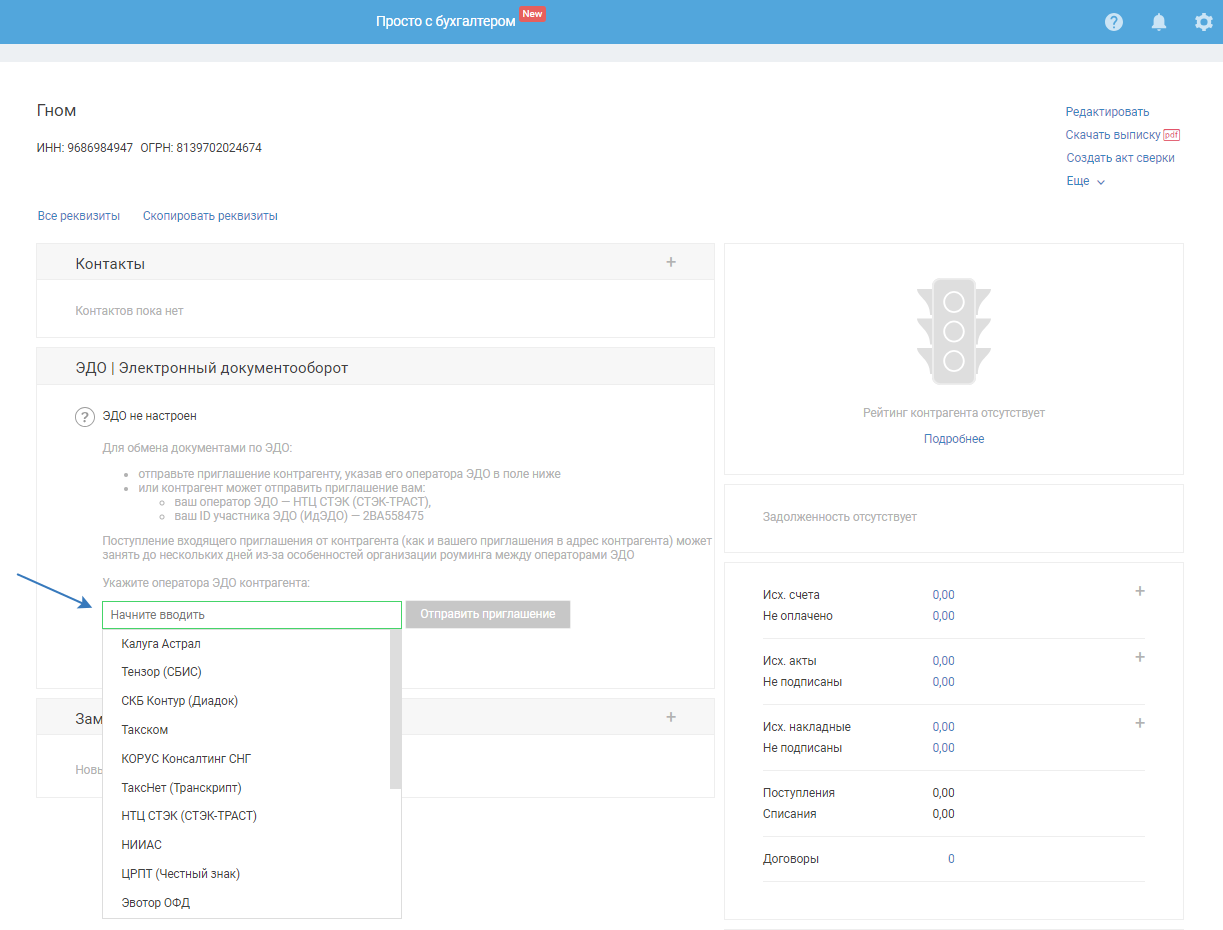
Task: Open Все реквизиты link
Action: [79, 216]
